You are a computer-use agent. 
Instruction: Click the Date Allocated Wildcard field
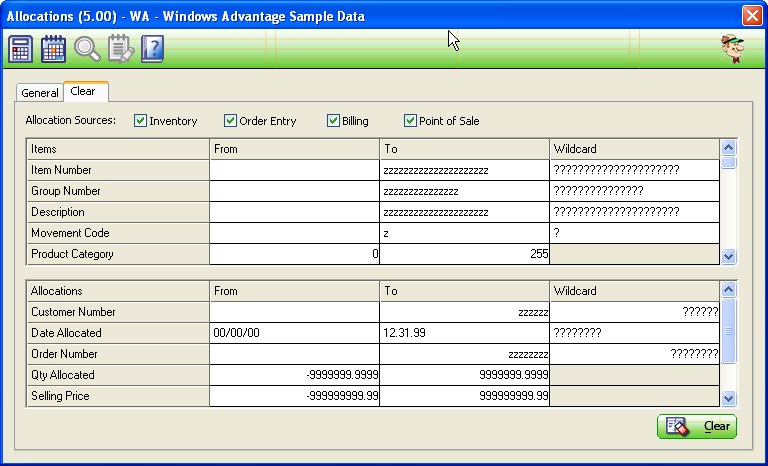634,333
